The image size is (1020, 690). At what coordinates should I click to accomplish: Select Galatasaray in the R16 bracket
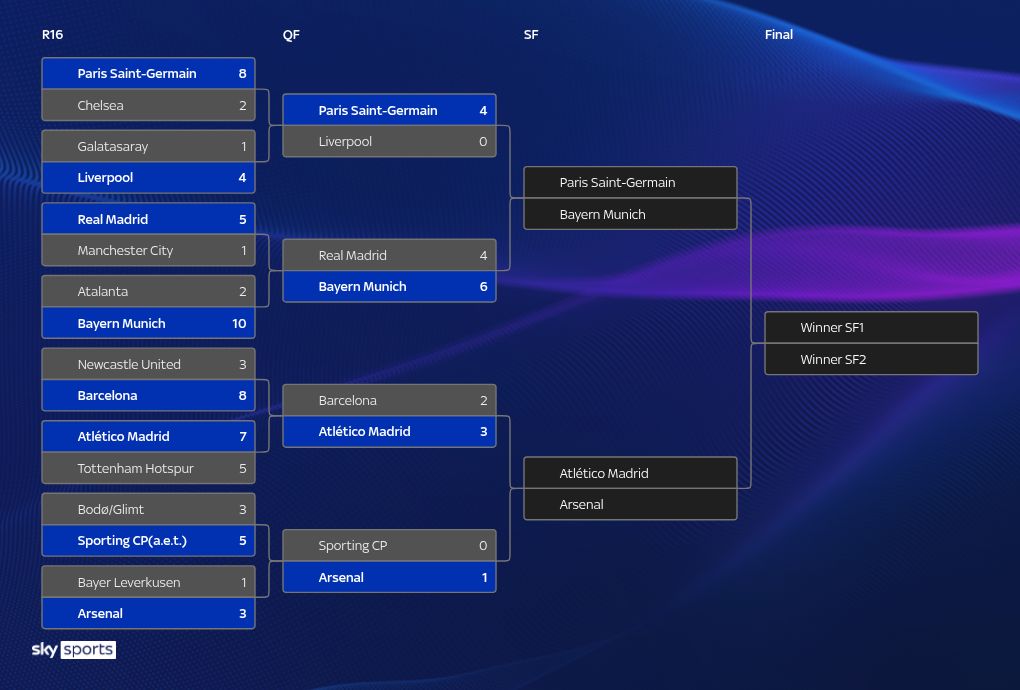[148, 146]
